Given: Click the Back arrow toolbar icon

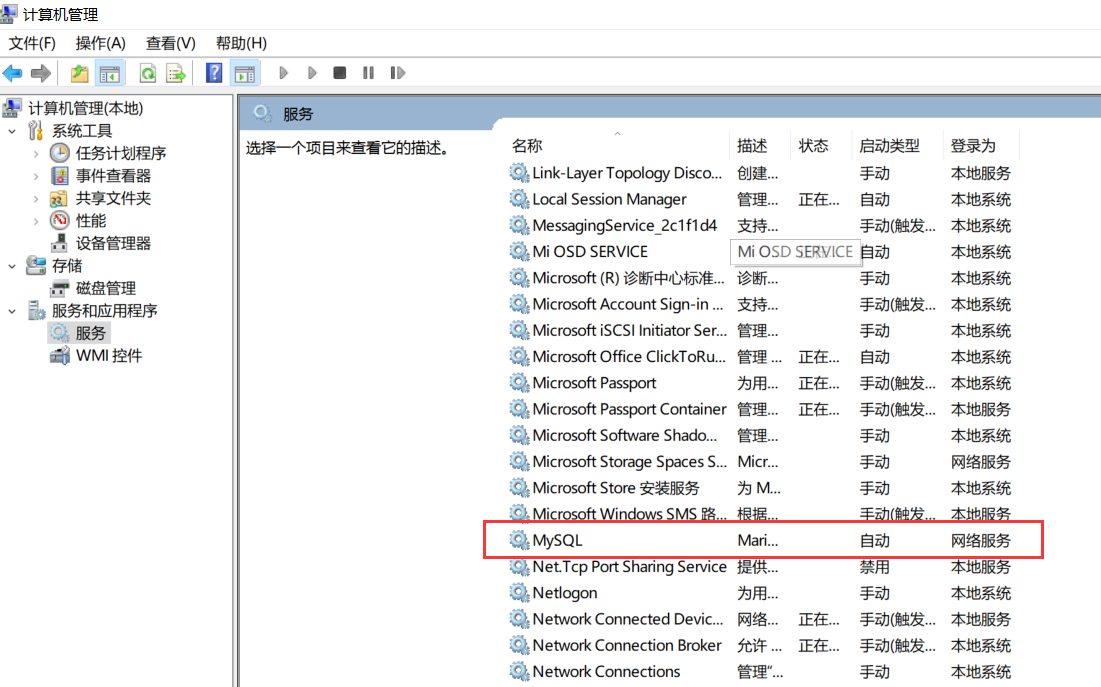Looking at the screenshot, I should [x=13, y=72].
